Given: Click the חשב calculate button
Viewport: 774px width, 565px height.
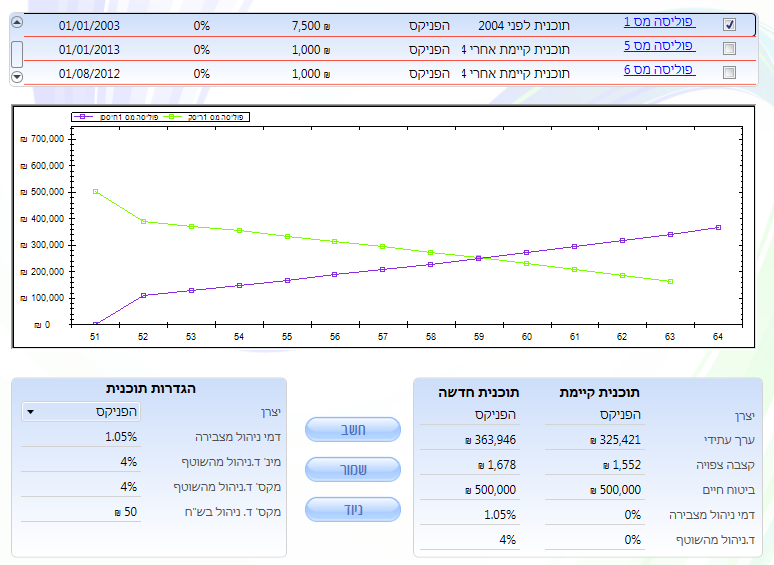Looking at the screenshot, I should (x=352, y=429).
